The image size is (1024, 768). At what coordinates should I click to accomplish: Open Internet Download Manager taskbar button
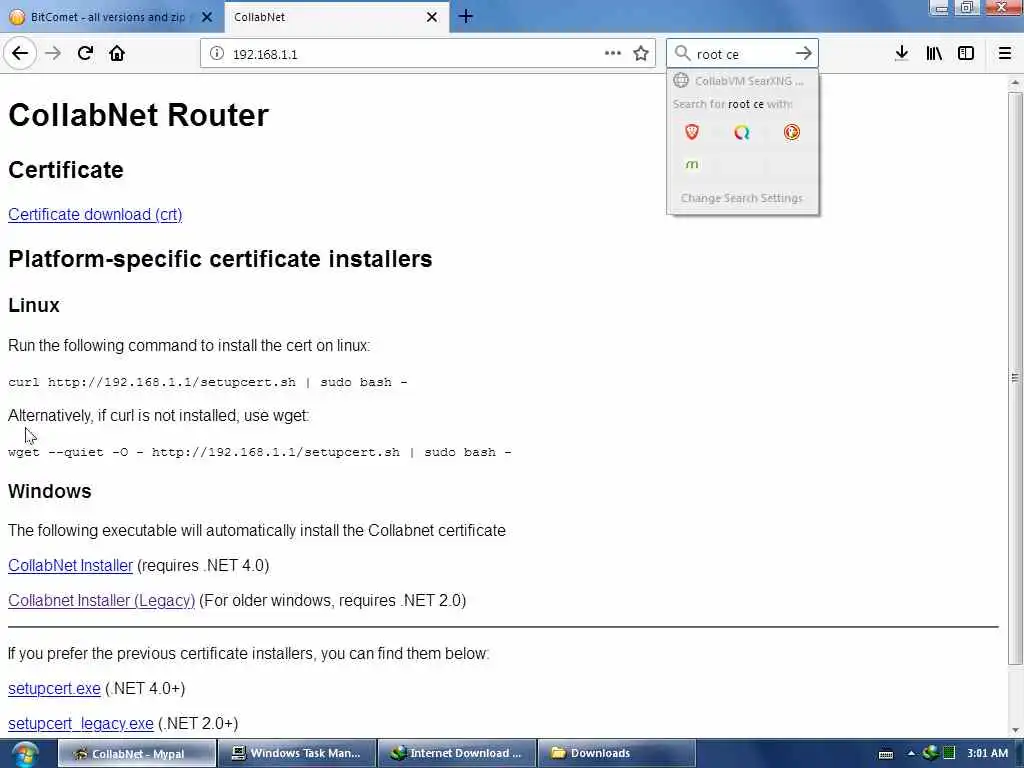tap(457, 754)
